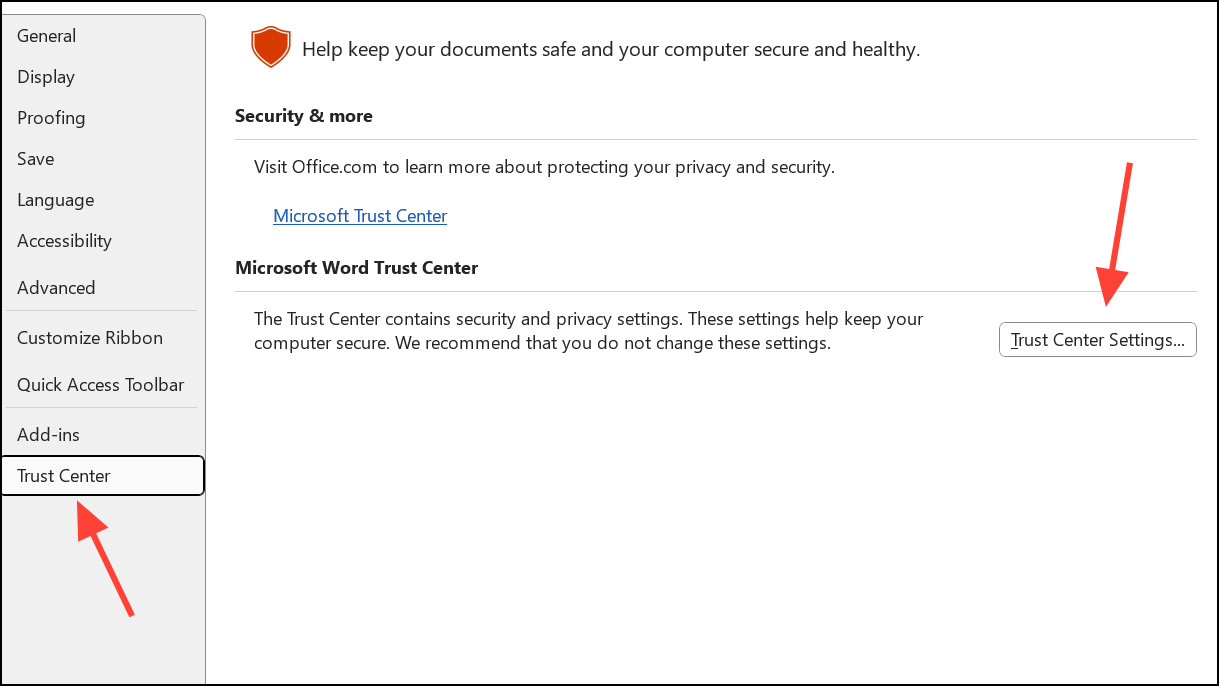The image size is (1219, 686).
Task: Click the documents safety help message
Action: point(610,48)
